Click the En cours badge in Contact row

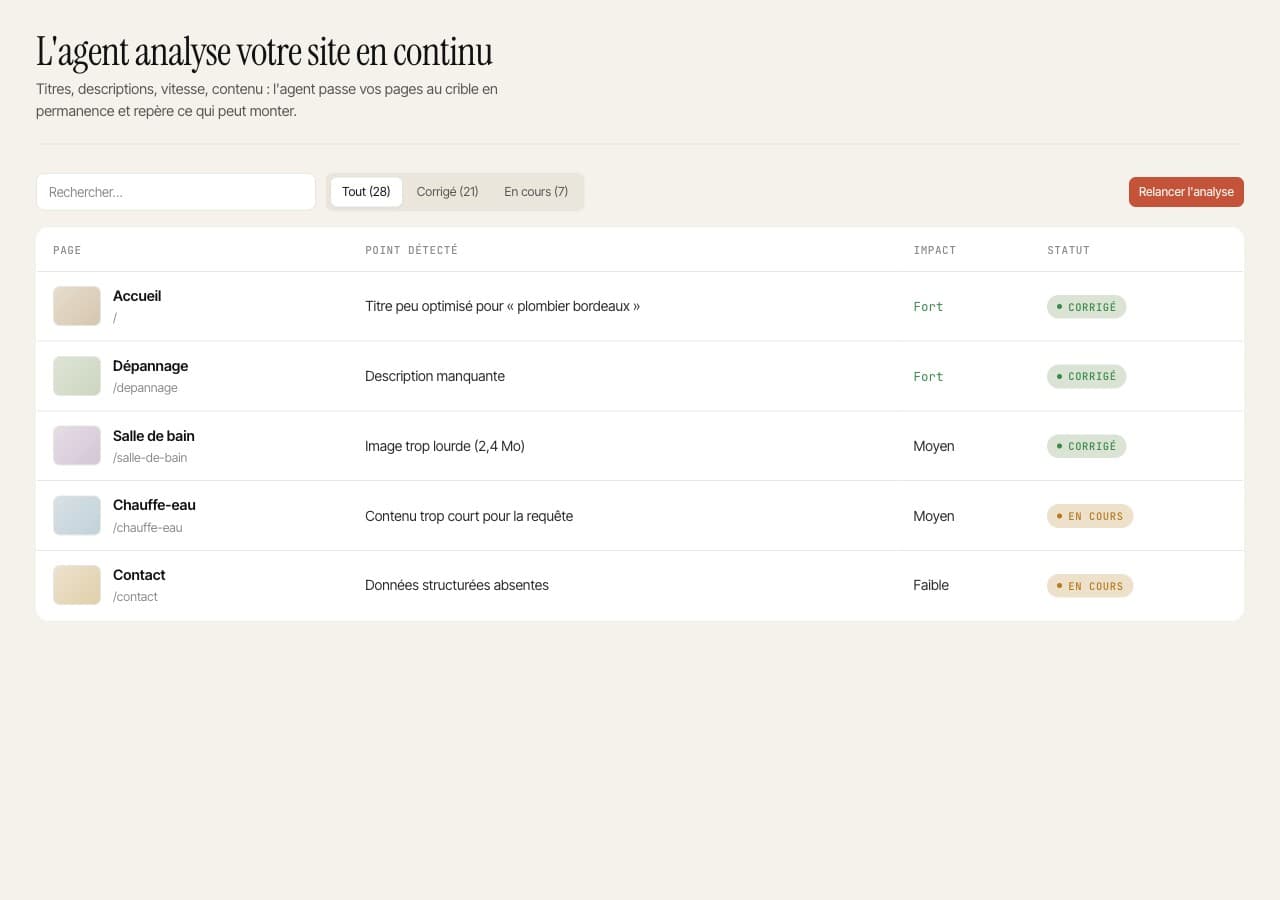coord(1090,586)
